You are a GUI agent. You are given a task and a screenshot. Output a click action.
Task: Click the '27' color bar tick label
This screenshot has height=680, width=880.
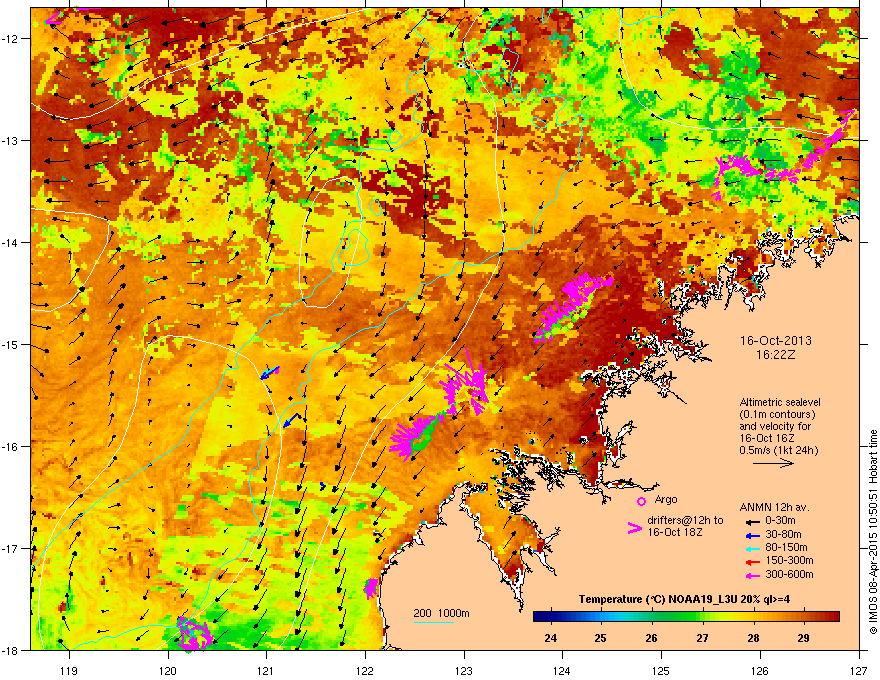coord(702,638)
